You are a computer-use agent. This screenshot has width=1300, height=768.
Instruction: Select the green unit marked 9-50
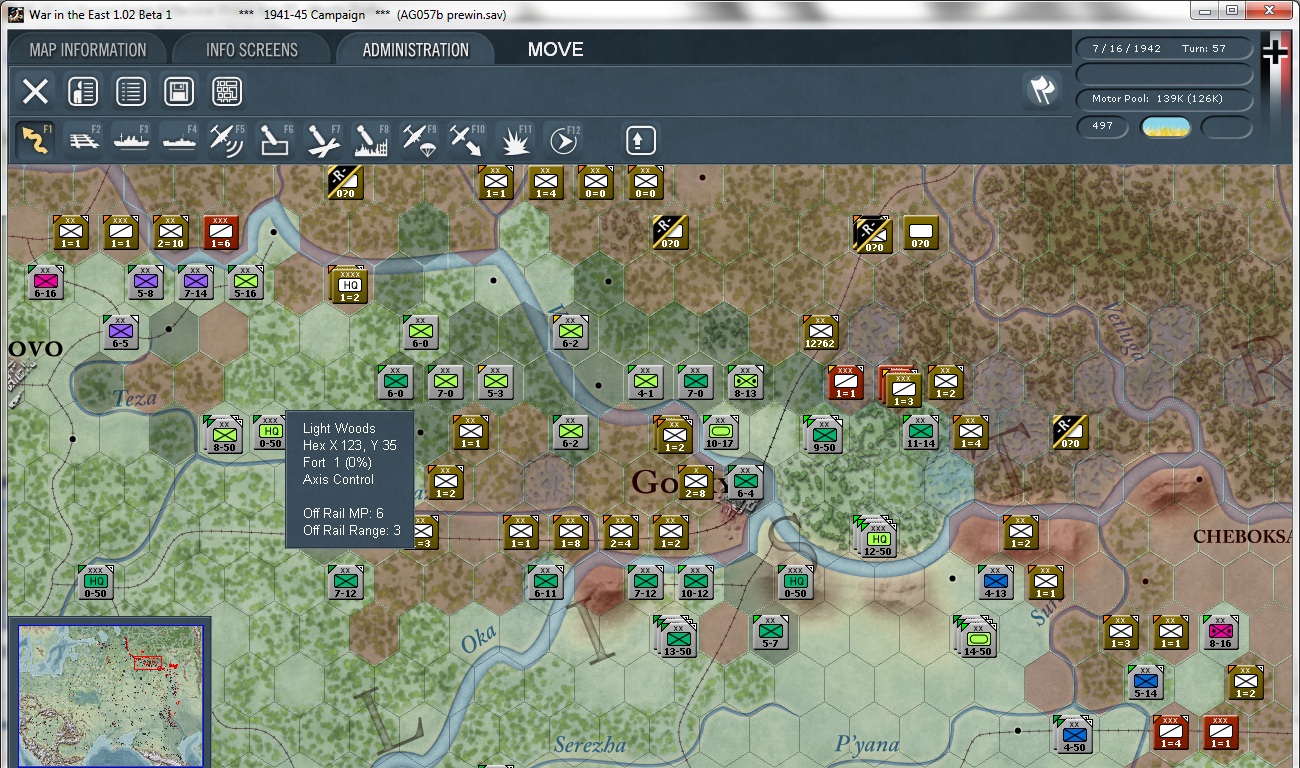point(823,435)
